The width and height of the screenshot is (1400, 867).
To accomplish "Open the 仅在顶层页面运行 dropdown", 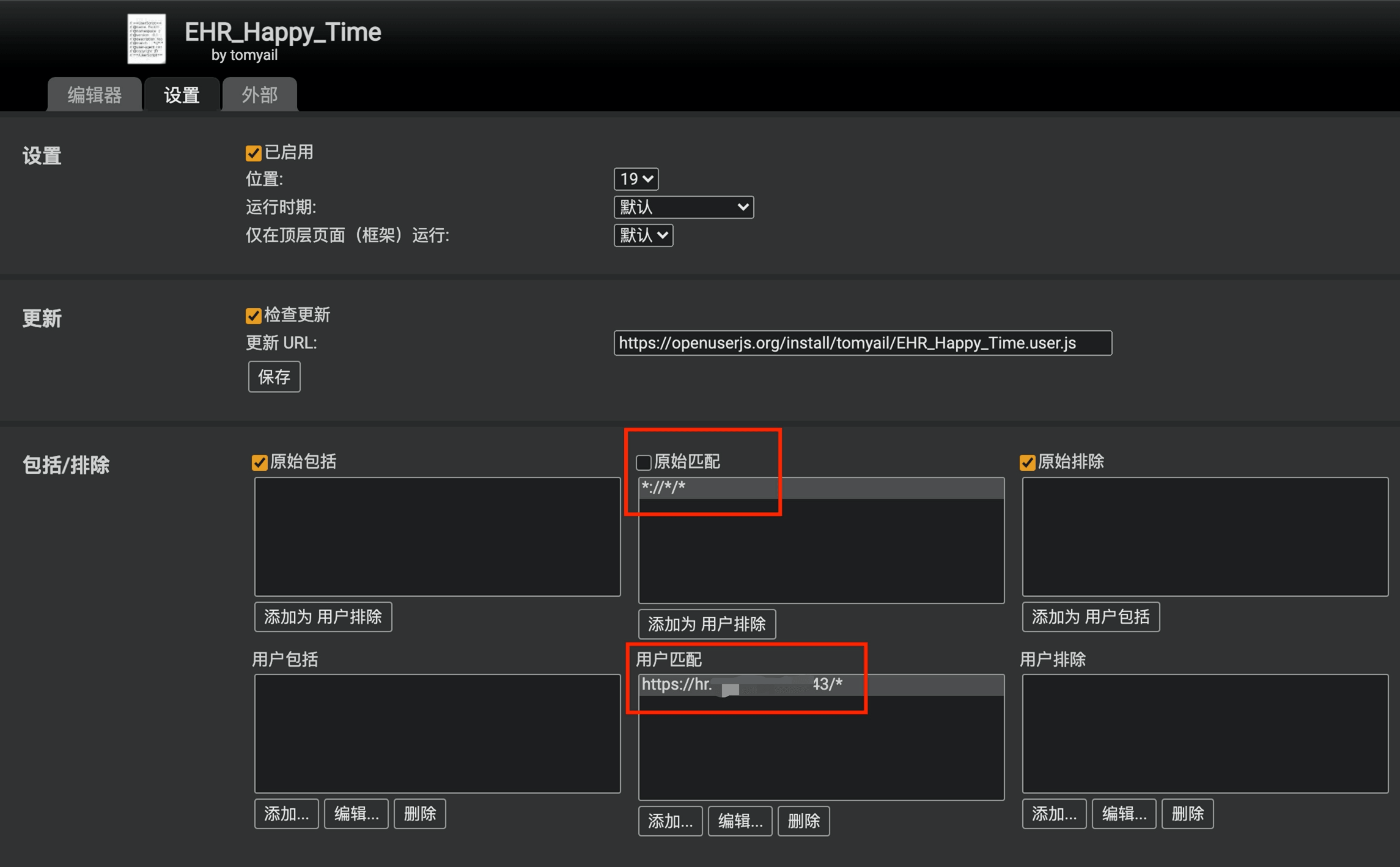I will 643,235.
